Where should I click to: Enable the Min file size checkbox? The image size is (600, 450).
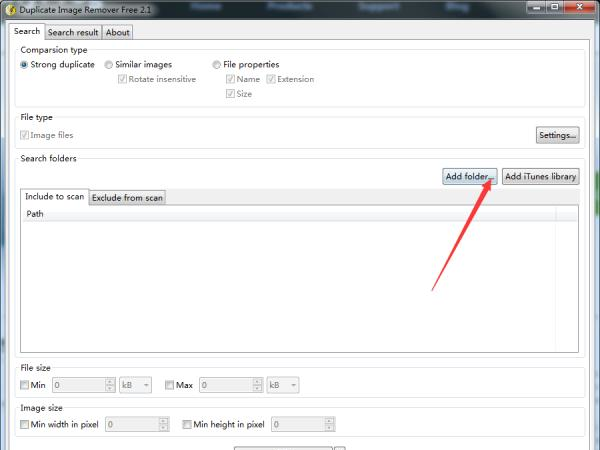pyautogui.click(x=24, y=385)
